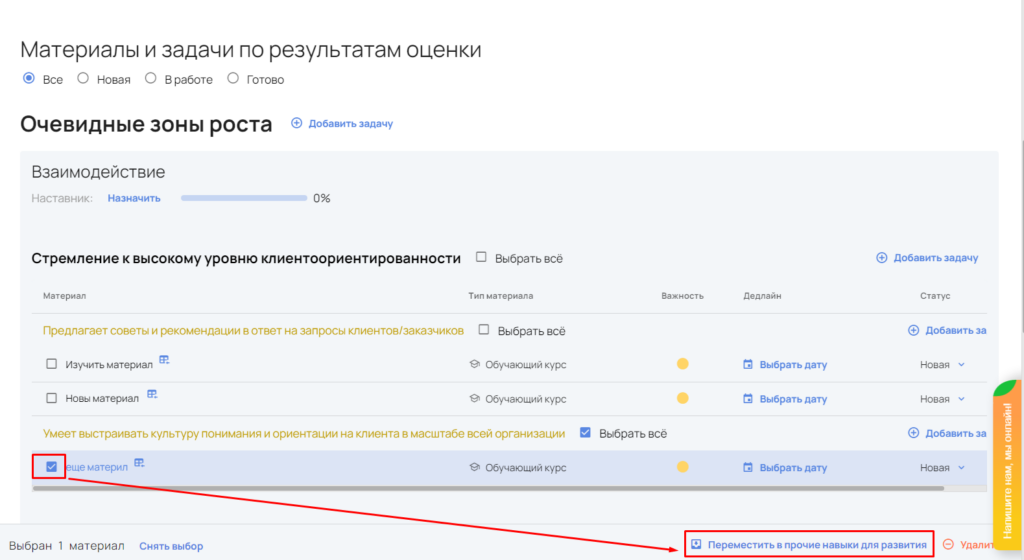The height and width of the screenshot is (560, 1024).
Task: Click calendar icon in Изучить материал row
Action: click(x=748, y=365)
